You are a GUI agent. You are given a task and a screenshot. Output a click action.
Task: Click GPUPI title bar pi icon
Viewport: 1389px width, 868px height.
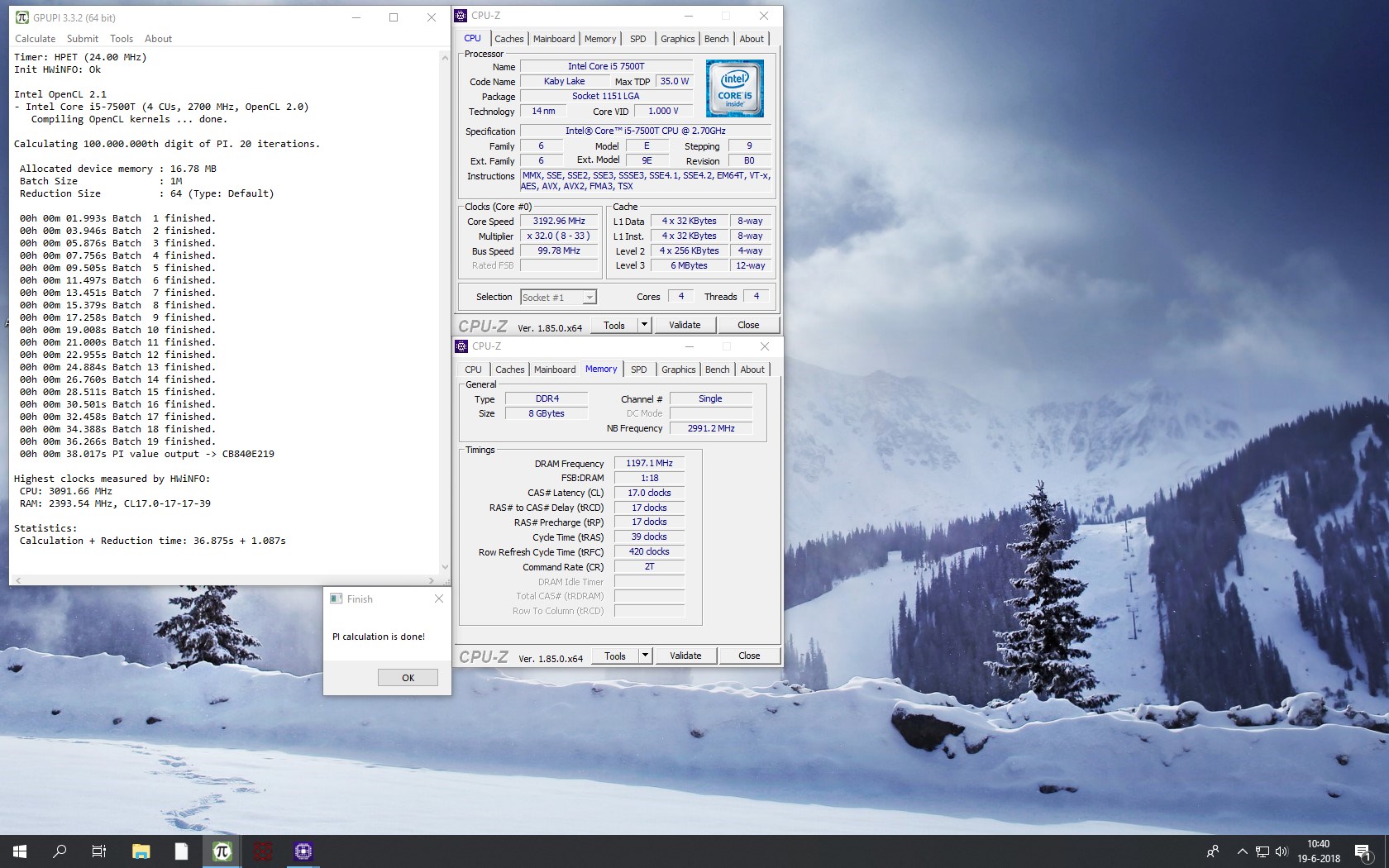coord(22,17)
